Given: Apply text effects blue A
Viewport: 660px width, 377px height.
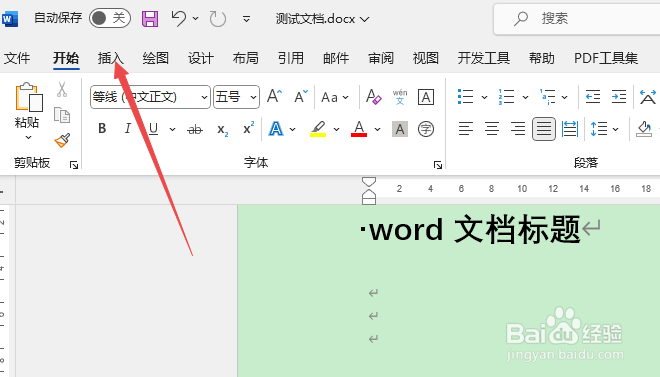Looking at the screenshot, I should (276, 129).
